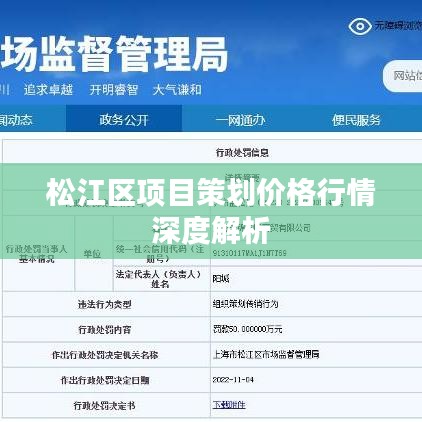Click the 行政处罚信息 table heading
This screenshot has height=422, width=422.
tap(242, 153)
